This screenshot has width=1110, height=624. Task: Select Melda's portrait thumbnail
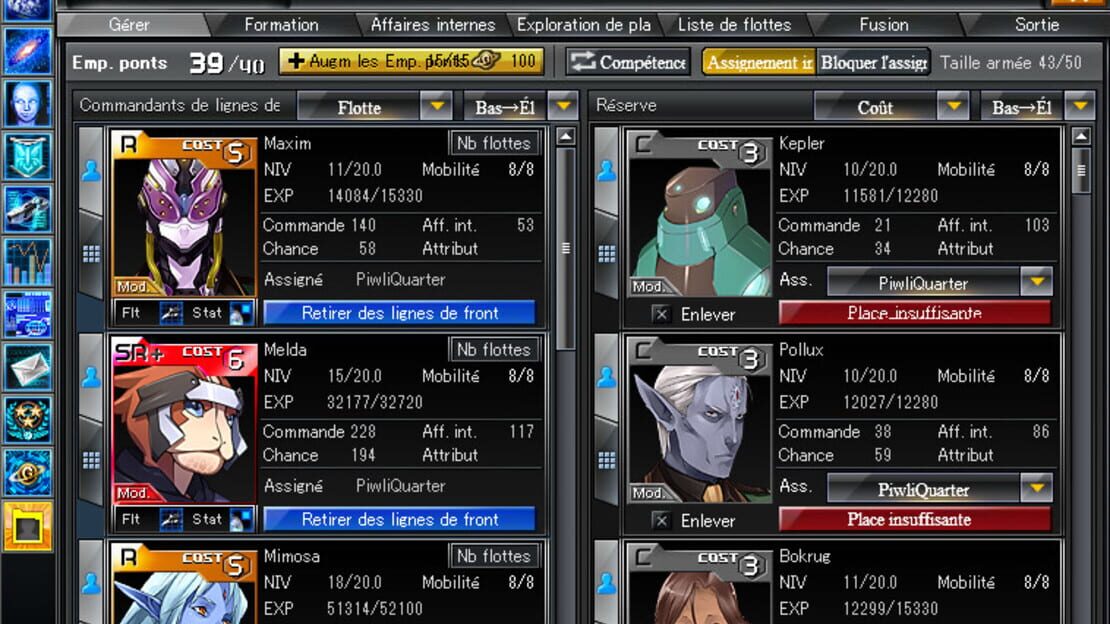point(185,424)
